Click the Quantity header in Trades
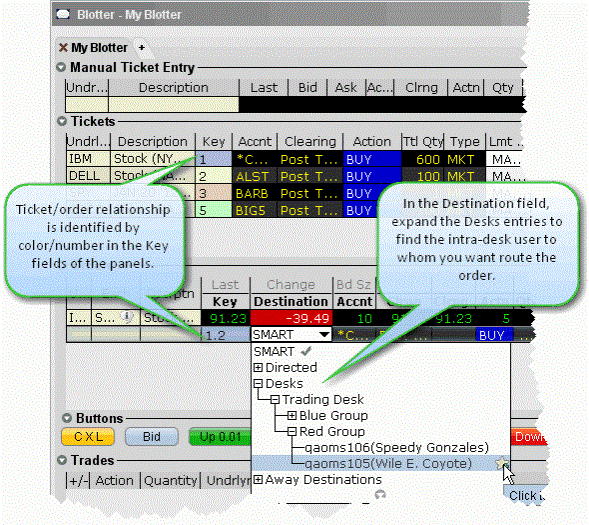Screen dimensions: 589x525 [x=171, y=480]
